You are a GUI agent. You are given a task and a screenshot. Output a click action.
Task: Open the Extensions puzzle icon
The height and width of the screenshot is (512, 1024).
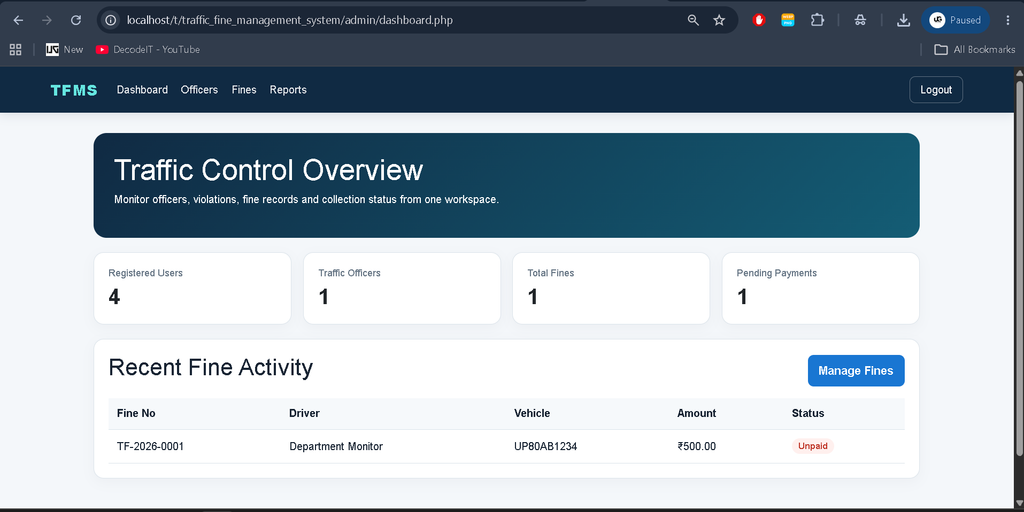click(x=817, y=20)
